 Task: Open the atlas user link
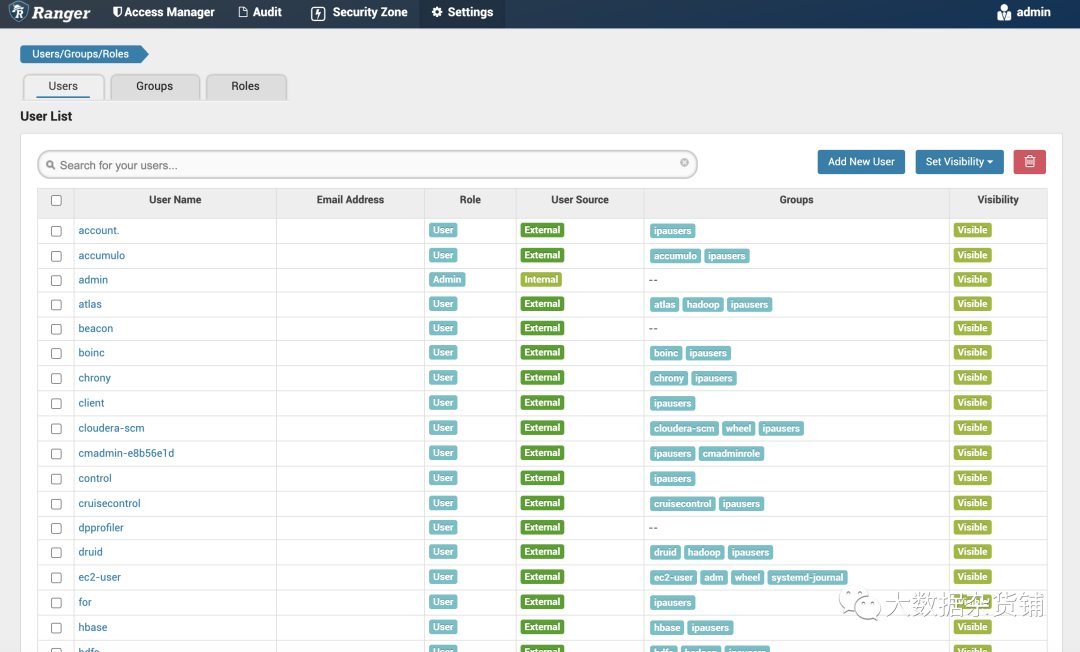pos(90,304)
